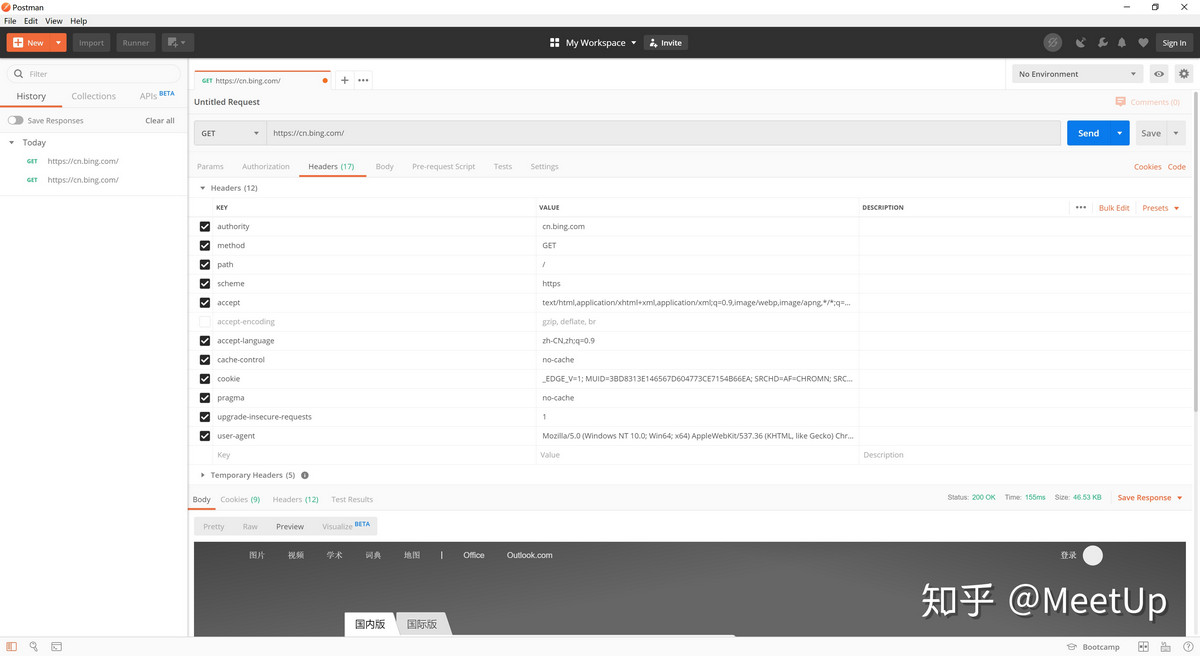The height and width of the screenshot is (656, 1200).
Task: Enable the accept-encoding header checkbox
Action: point(205,321)
